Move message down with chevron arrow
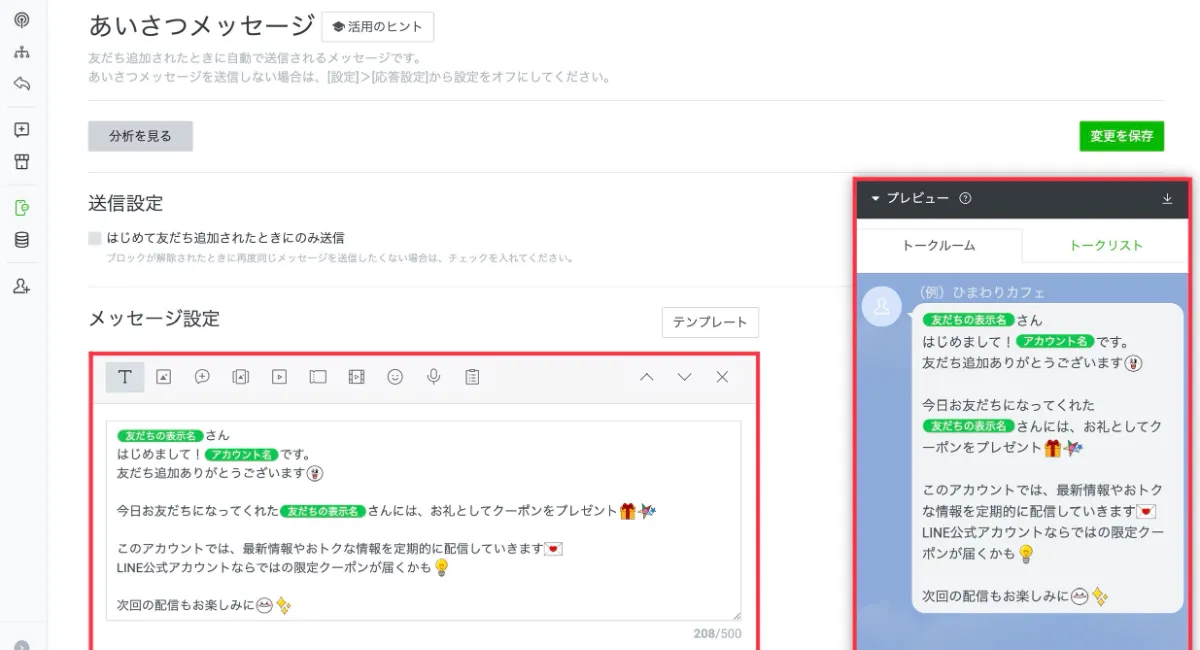This screenshot has height=650, width=1200. pos(684,377)
